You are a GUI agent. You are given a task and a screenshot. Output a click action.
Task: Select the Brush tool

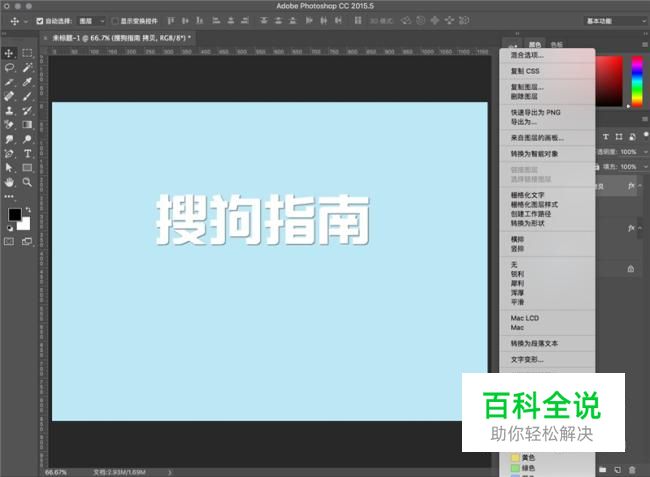click(x=27, y=96)
